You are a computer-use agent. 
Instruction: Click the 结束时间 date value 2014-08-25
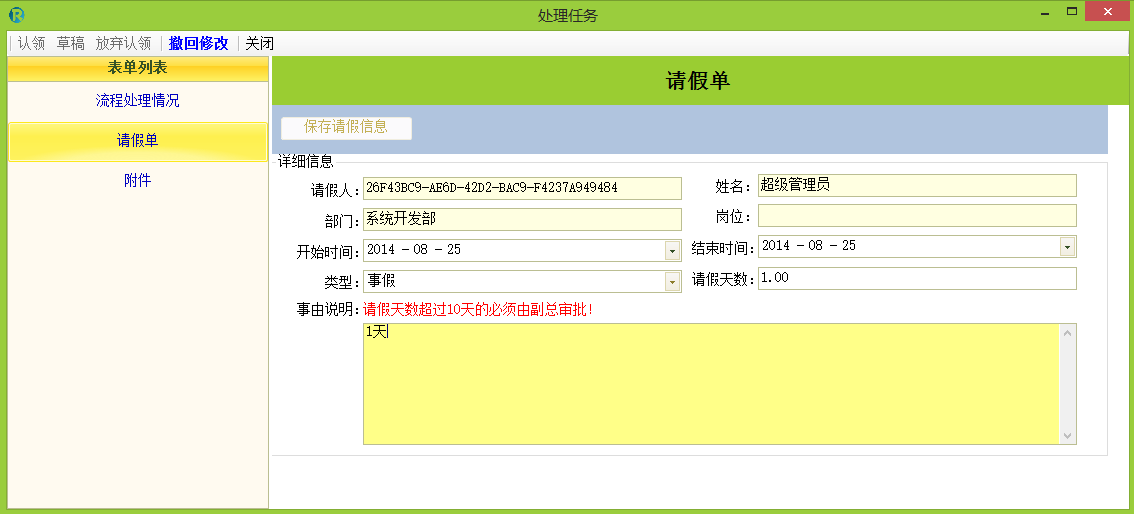click(809, 246)
